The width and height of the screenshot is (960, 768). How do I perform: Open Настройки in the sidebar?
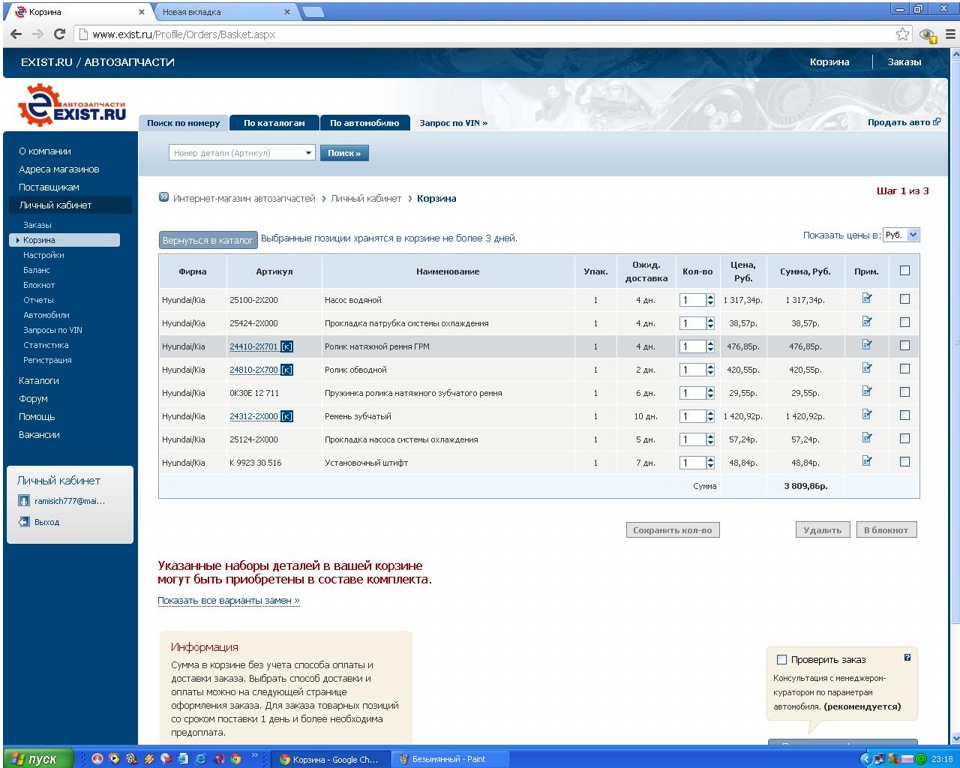point(43,255)
